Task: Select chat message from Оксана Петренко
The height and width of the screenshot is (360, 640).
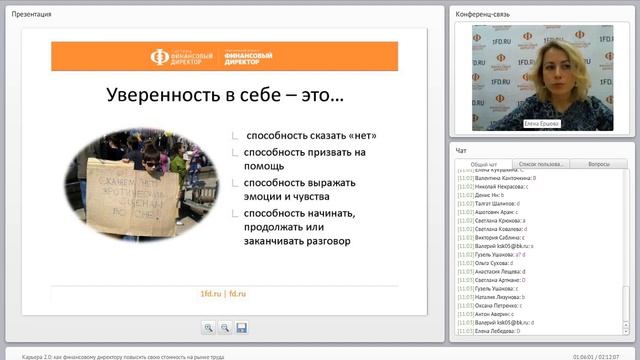Action: pyautogui.click(x=490, y=306)
